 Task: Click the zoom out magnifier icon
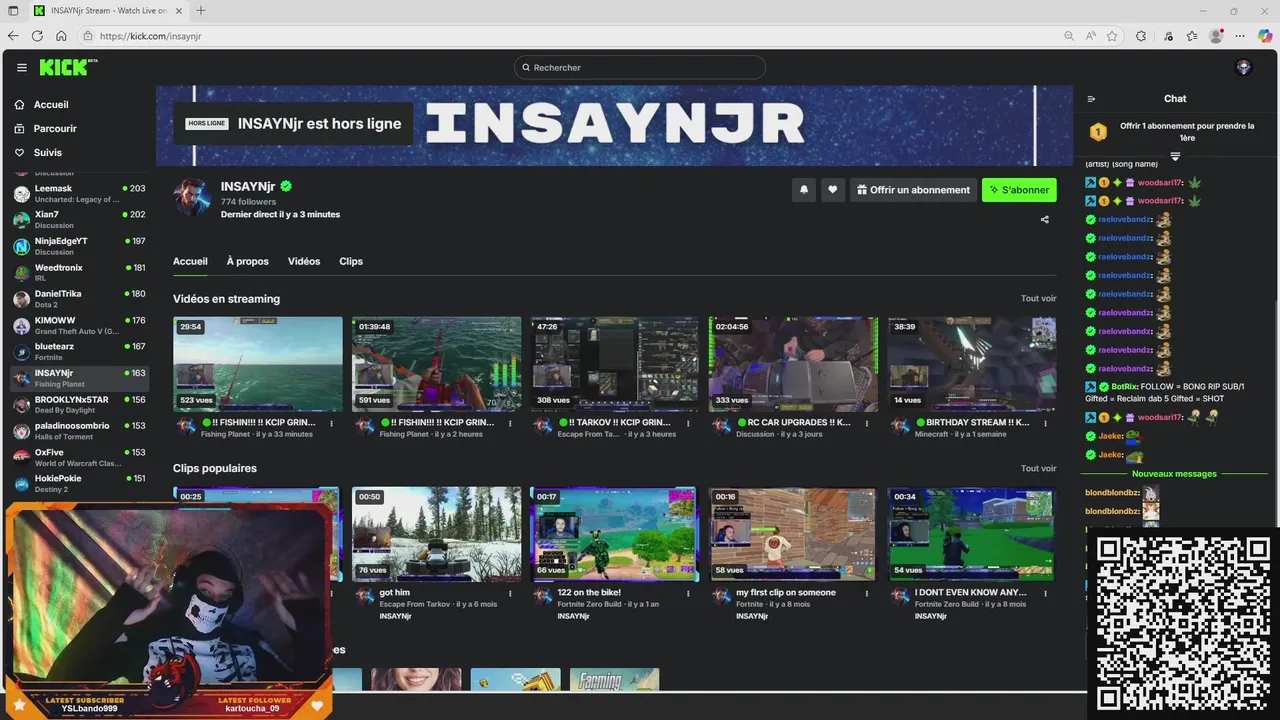[1069, 36]
